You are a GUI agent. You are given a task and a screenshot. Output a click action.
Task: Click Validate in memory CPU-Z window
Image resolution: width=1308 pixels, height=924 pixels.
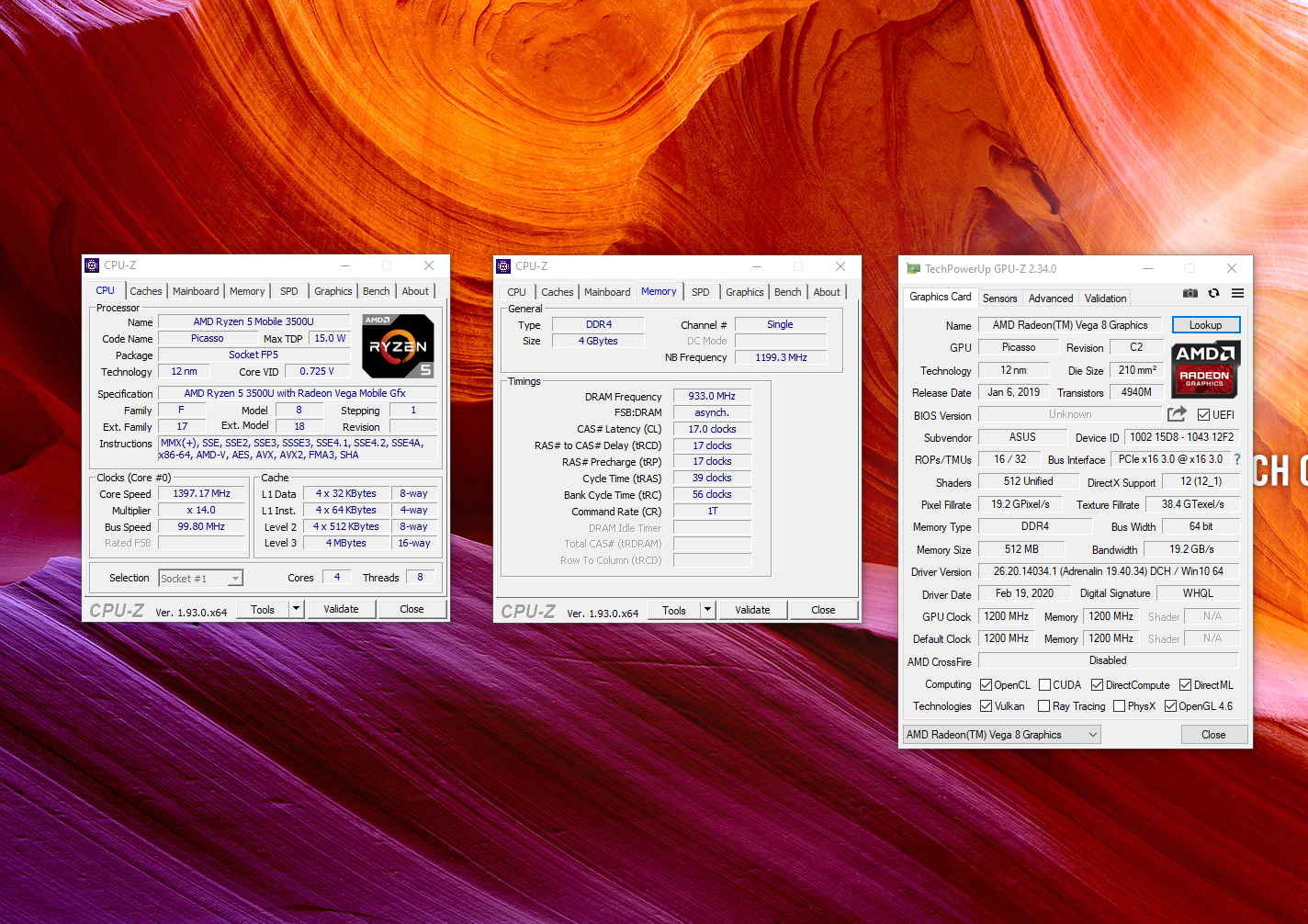tap(752, 610)
